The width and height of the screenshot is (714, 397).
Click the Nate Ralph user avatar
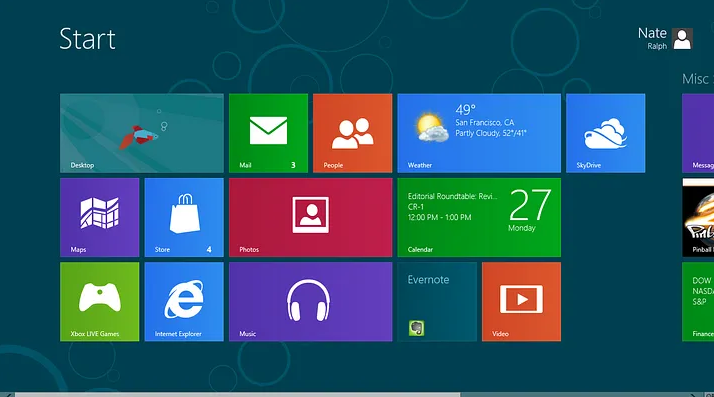tap(682, 39)
